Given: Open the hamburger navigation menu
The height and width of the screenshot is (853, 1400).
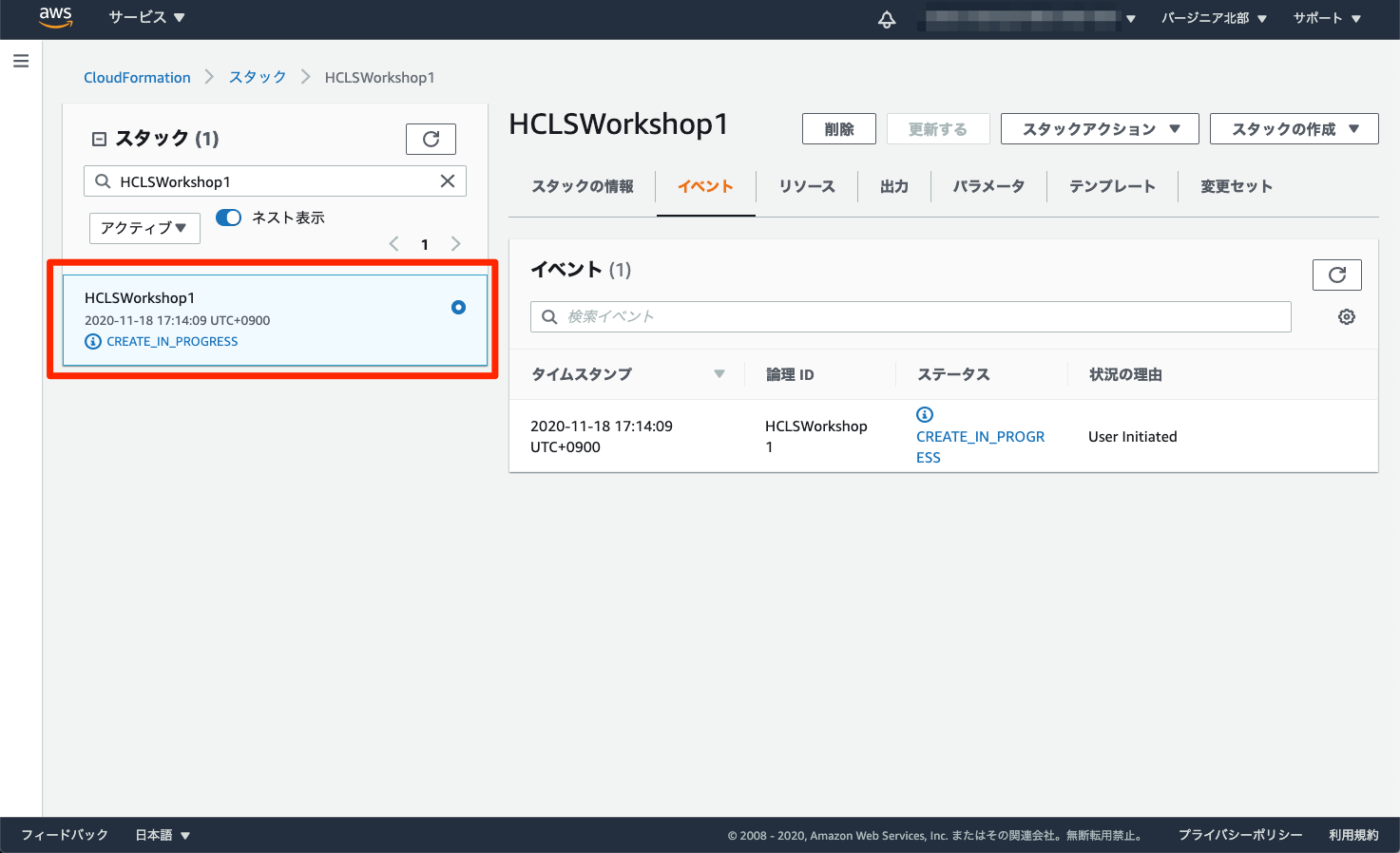Looking at the screenshot, I should [21, 62].
